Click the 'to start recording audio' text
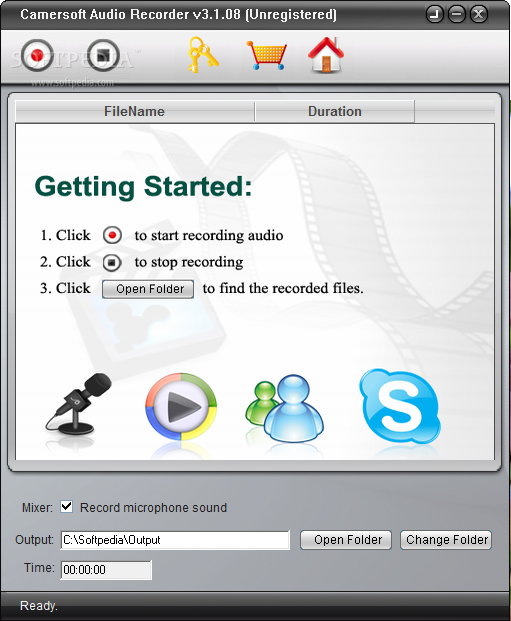Screen dimensions: 511x621 (209, 235)
